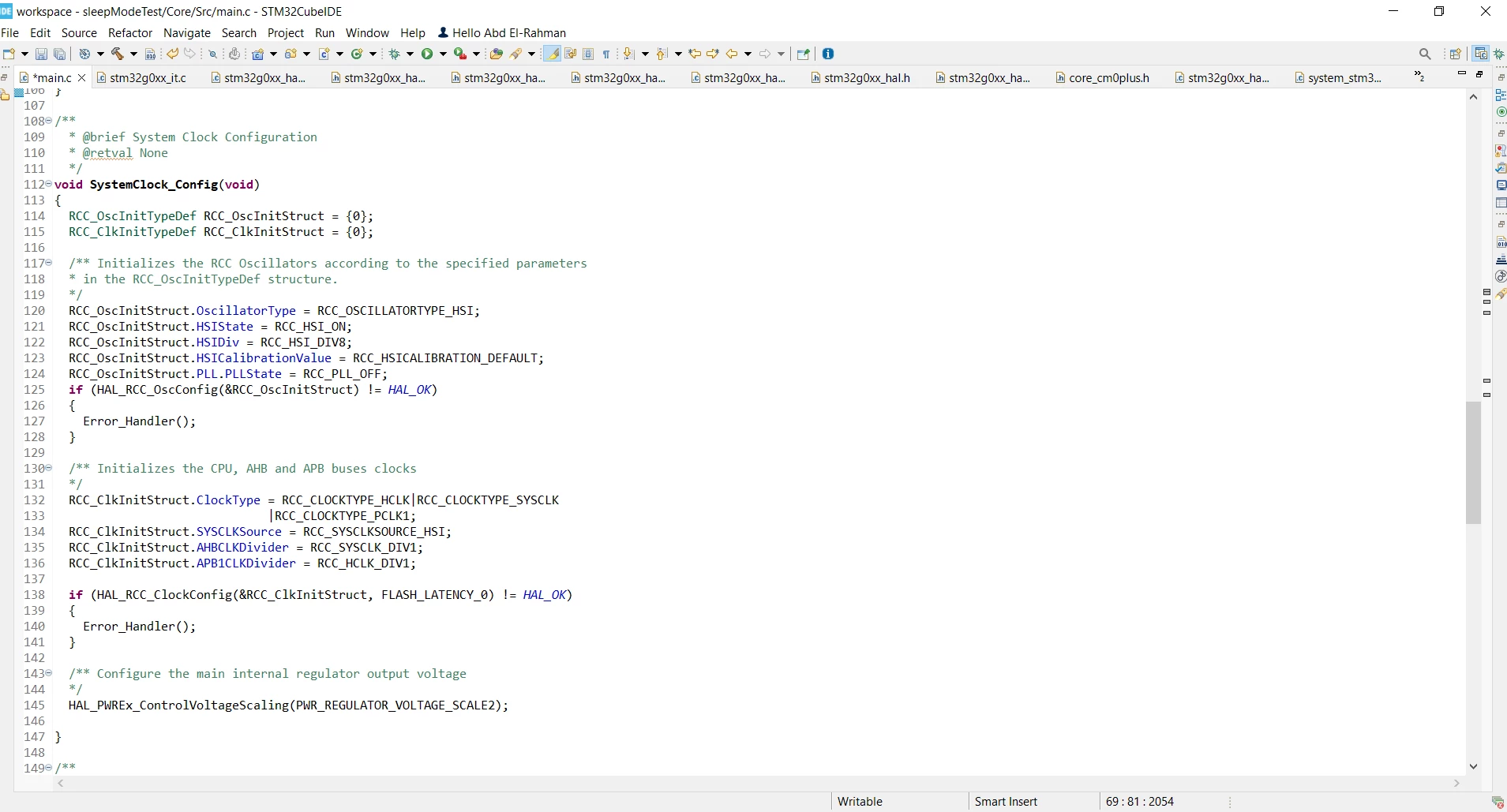This screenshot has width=1507, height=812.
Task: Click the blue information icon
Action: pyautogui.click(x=829, y=54)
